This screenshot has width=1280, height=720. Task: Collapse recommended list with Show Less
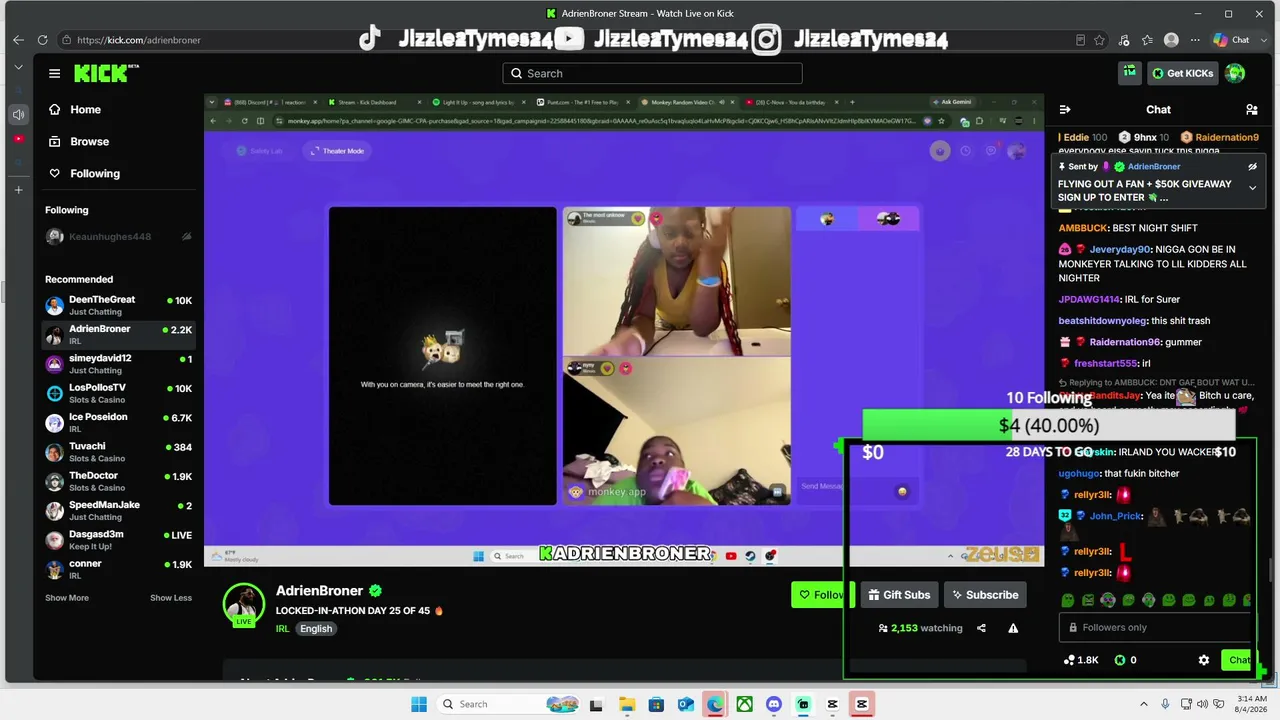tap(171, 598)
